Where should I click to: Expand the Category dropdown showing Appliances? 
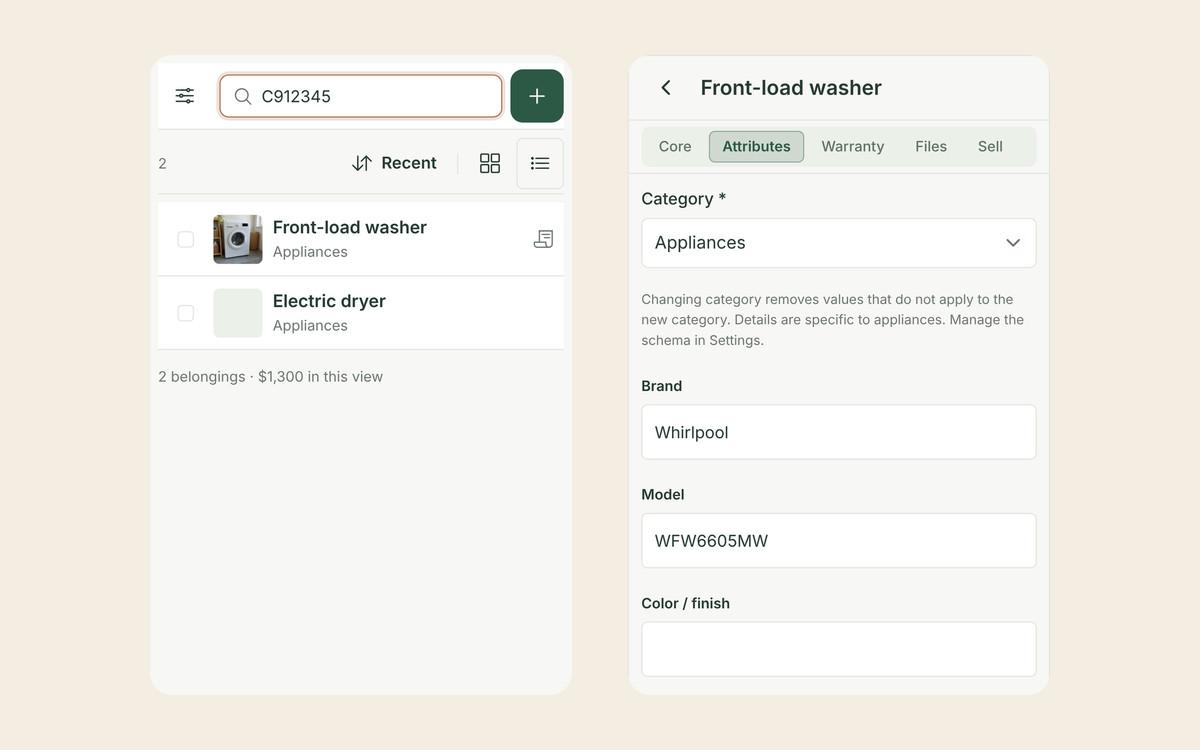839,243
